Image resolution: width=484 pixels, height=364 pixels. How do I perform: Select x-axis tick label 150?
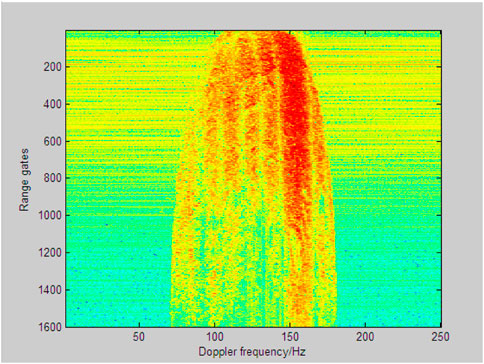point(290,337)
